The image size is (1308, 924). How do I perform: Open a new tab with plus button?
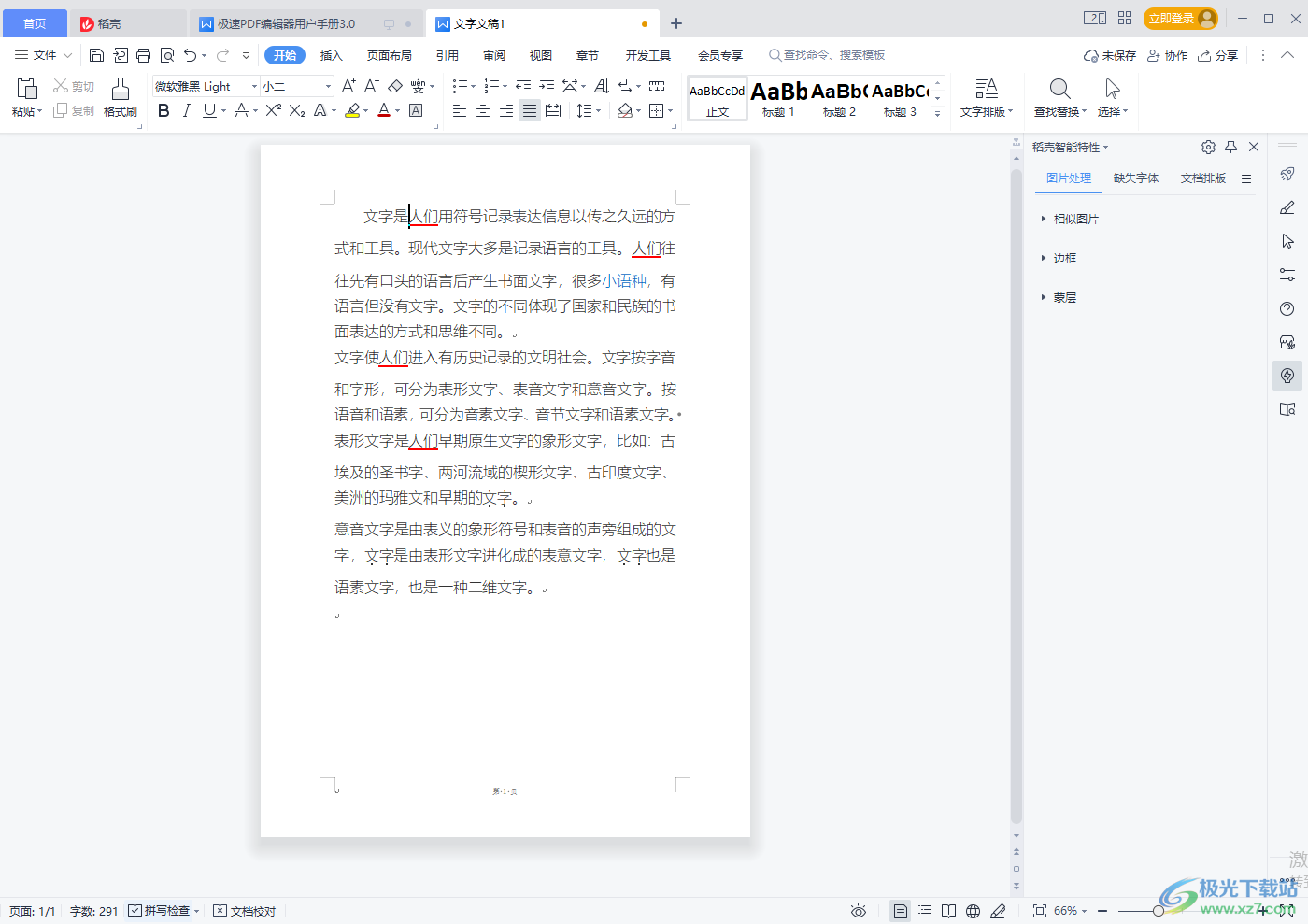click(x=676, y=23)
